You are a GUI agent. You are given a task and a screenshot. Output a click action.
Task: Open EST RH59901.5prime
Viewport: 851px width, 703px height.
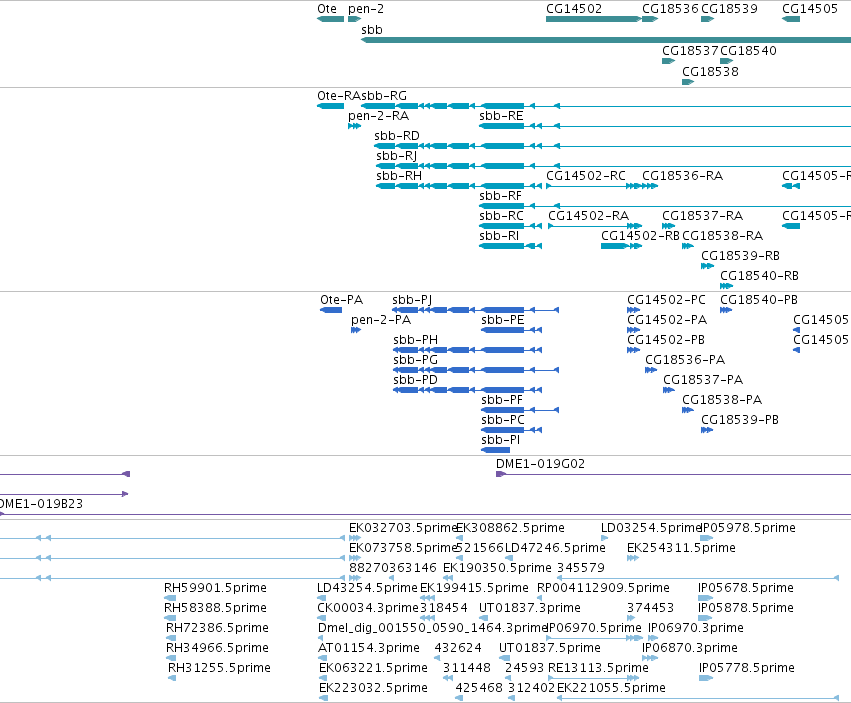coord(170,598)
